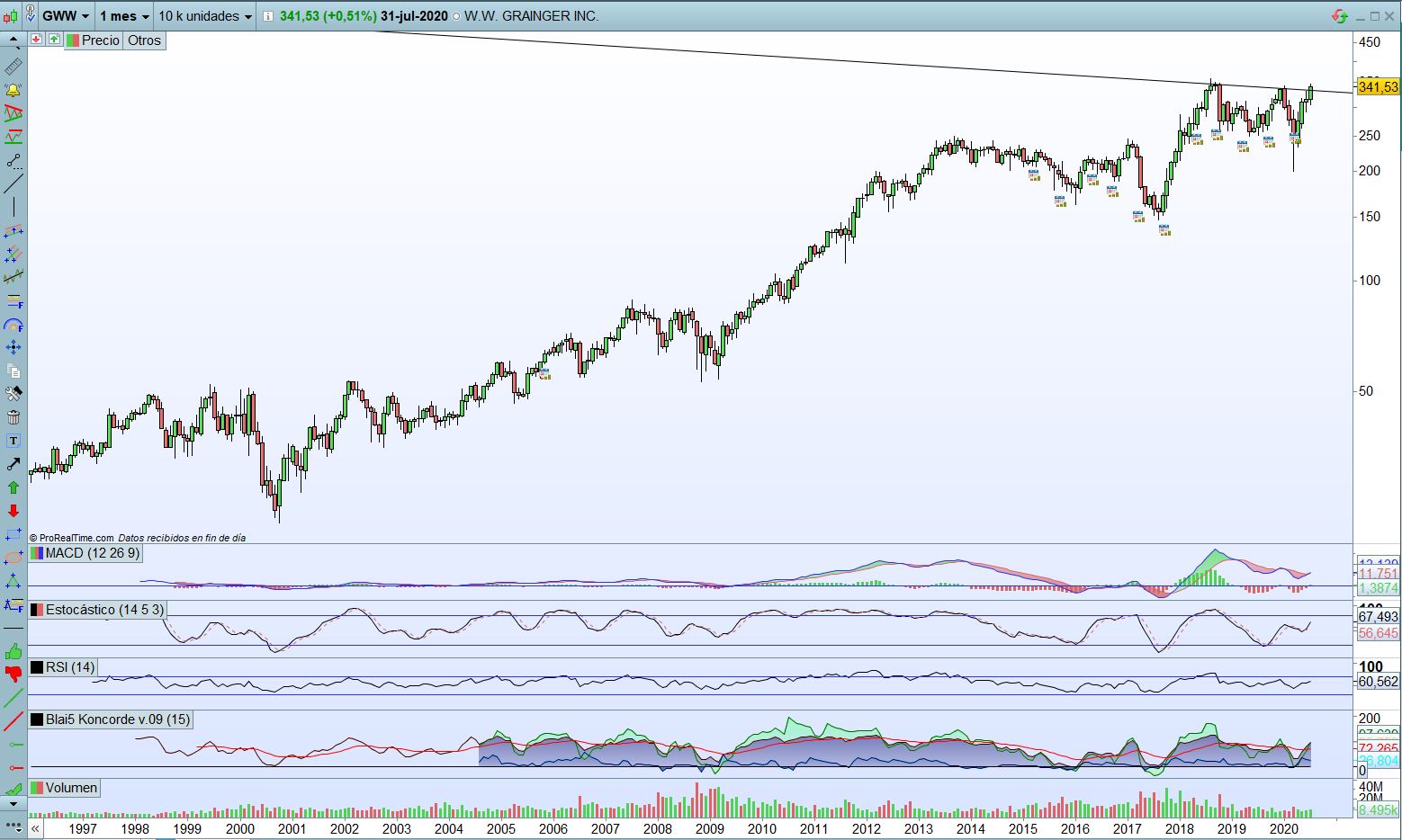Image resolution: width=1402 pixels, height=840 pixels.
Task: Select the diagonal trend line tool
Action: click(13, 184)
